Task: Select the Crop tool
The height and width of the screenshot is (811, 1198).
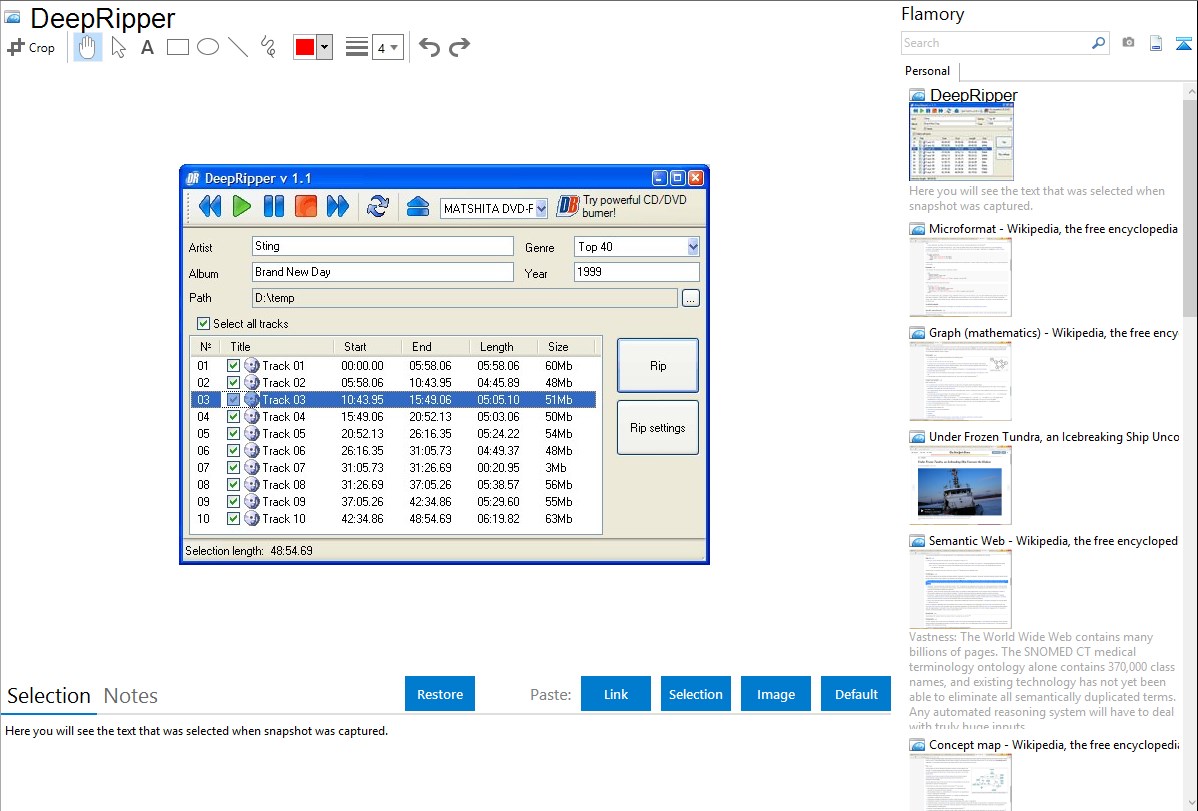Action: click(x=31, y=47)
